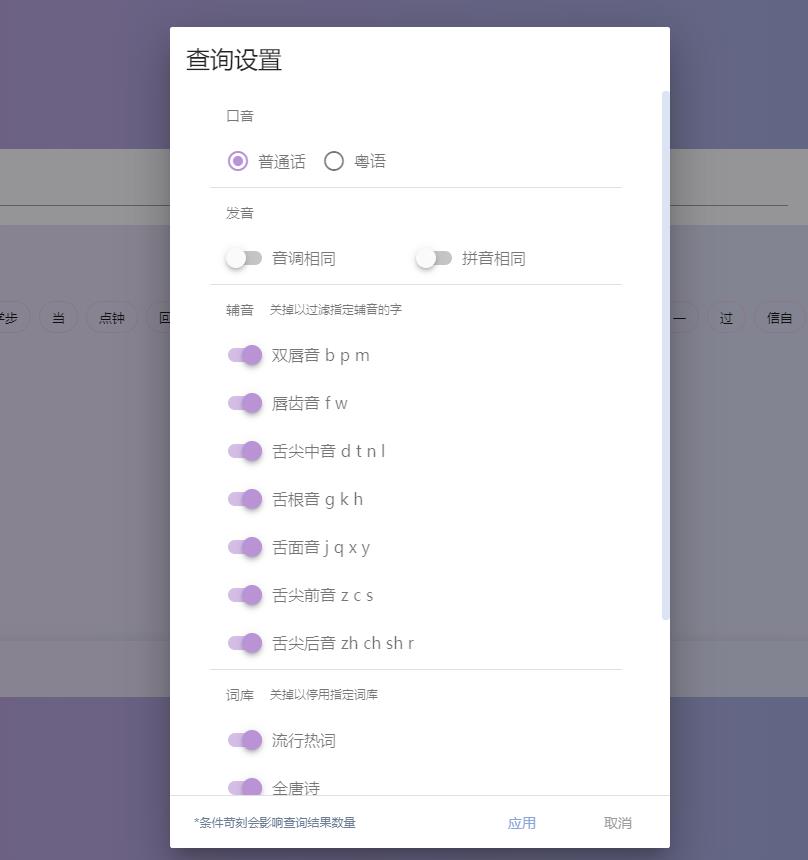Toggle off 舌根音 g k h
Image resolution: width=808 pixels, height=860 pixels.
tap(243, 499)
